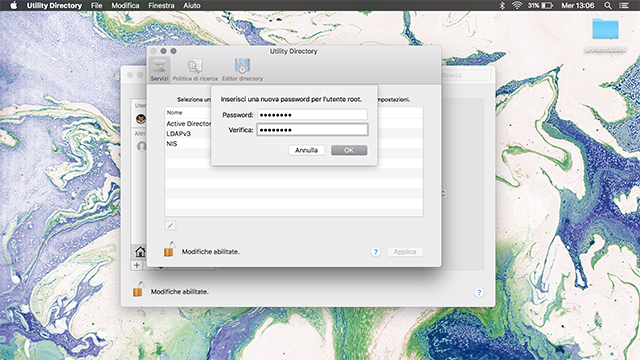This screenshot has width=640, height=360.
Task: Open Spotlight search icon
Action: tap(608, 5)
